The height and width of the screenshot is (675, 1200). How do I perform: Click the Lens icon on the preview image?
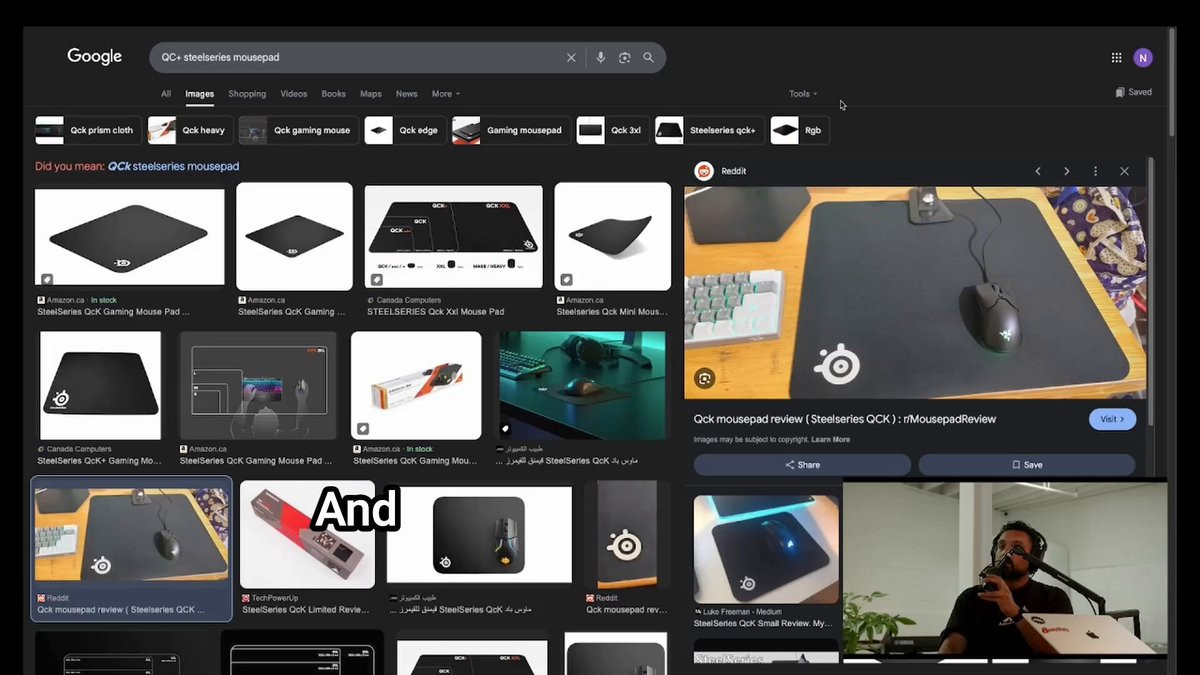click(705, 379)
